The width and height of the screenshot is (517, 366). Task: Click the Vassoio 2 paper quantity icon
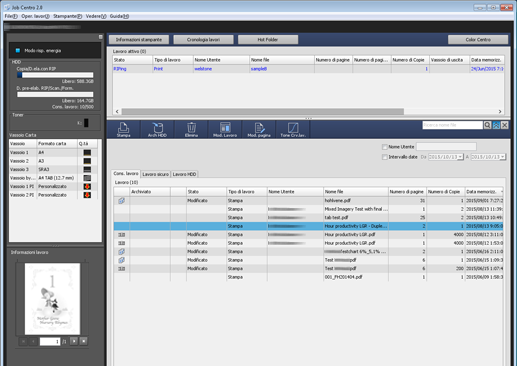[x=87, y=161]
